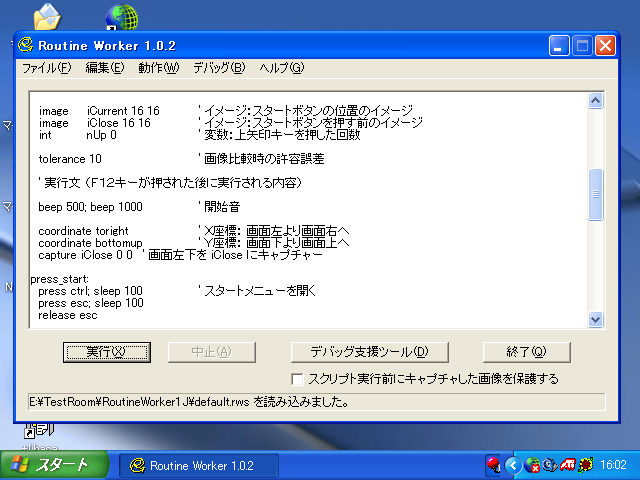Click the line 'tolerance 10'
This screenshot has height=480, width=640.
tap(70, 159)
